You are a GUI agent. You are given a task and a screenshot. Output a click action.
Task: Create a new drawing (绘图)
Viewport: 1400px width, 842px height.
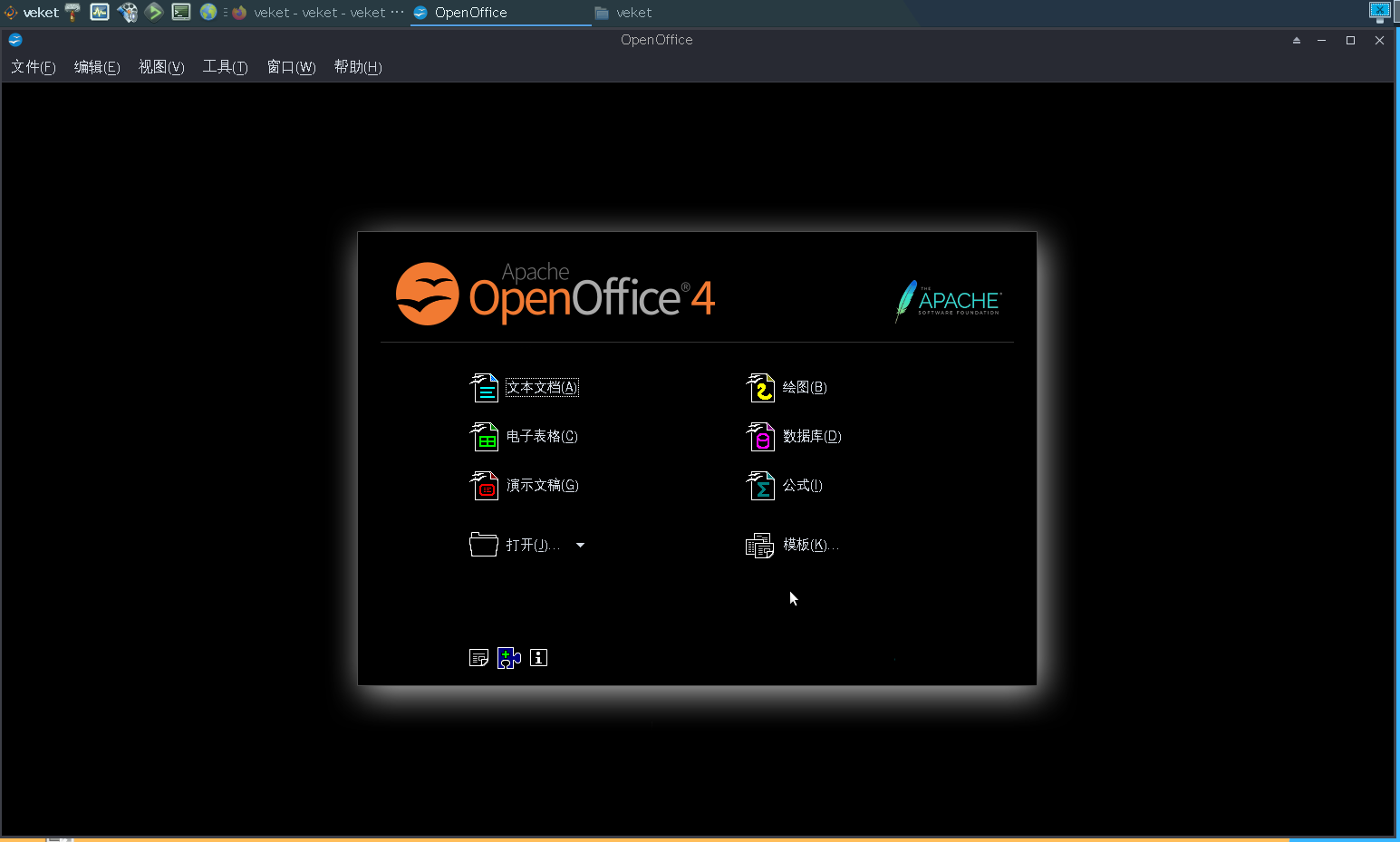point(786,388)
